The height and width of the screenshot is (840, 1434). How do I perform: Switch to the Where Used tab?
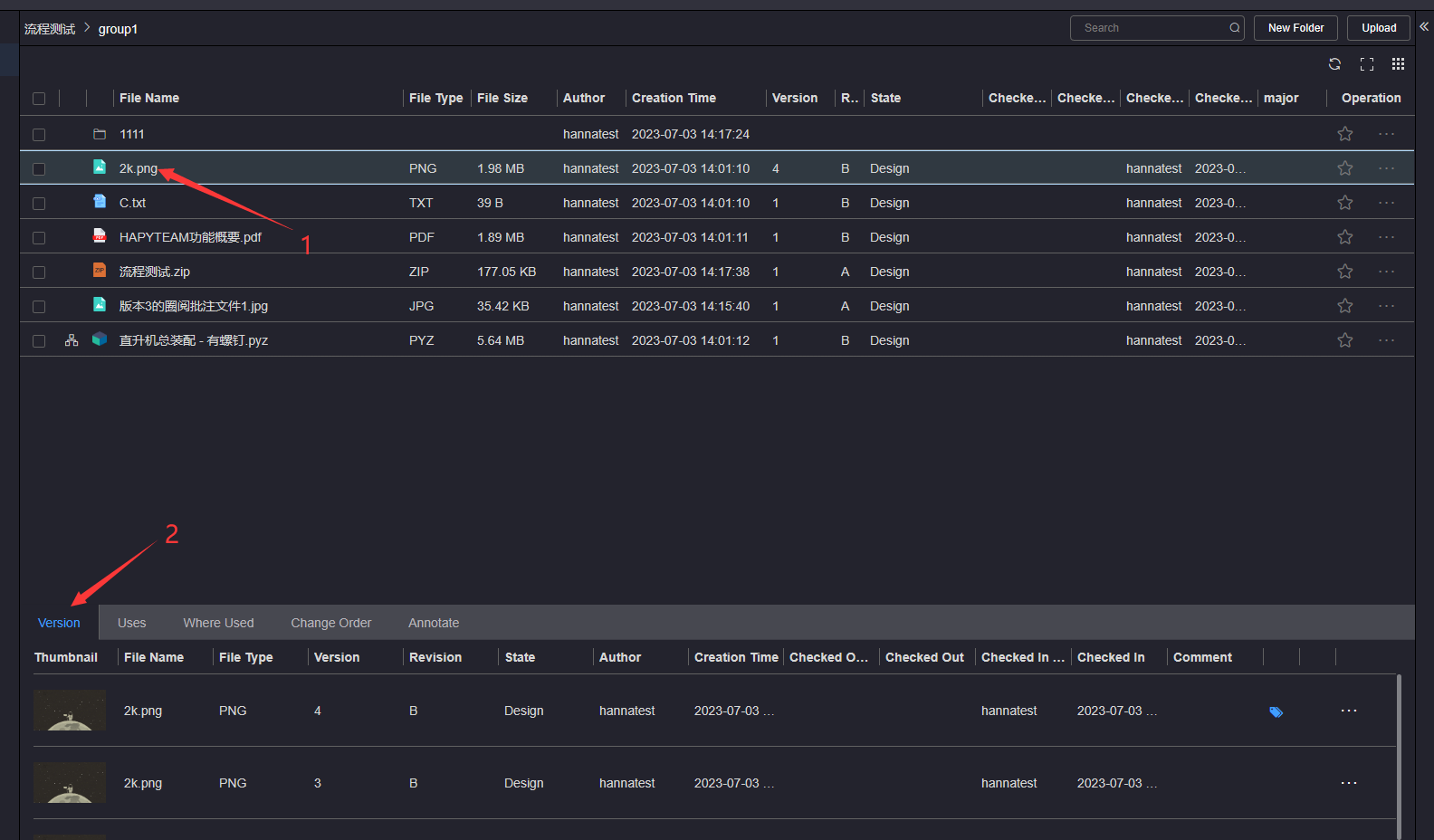pyautogui.click(x=218, y=623)
